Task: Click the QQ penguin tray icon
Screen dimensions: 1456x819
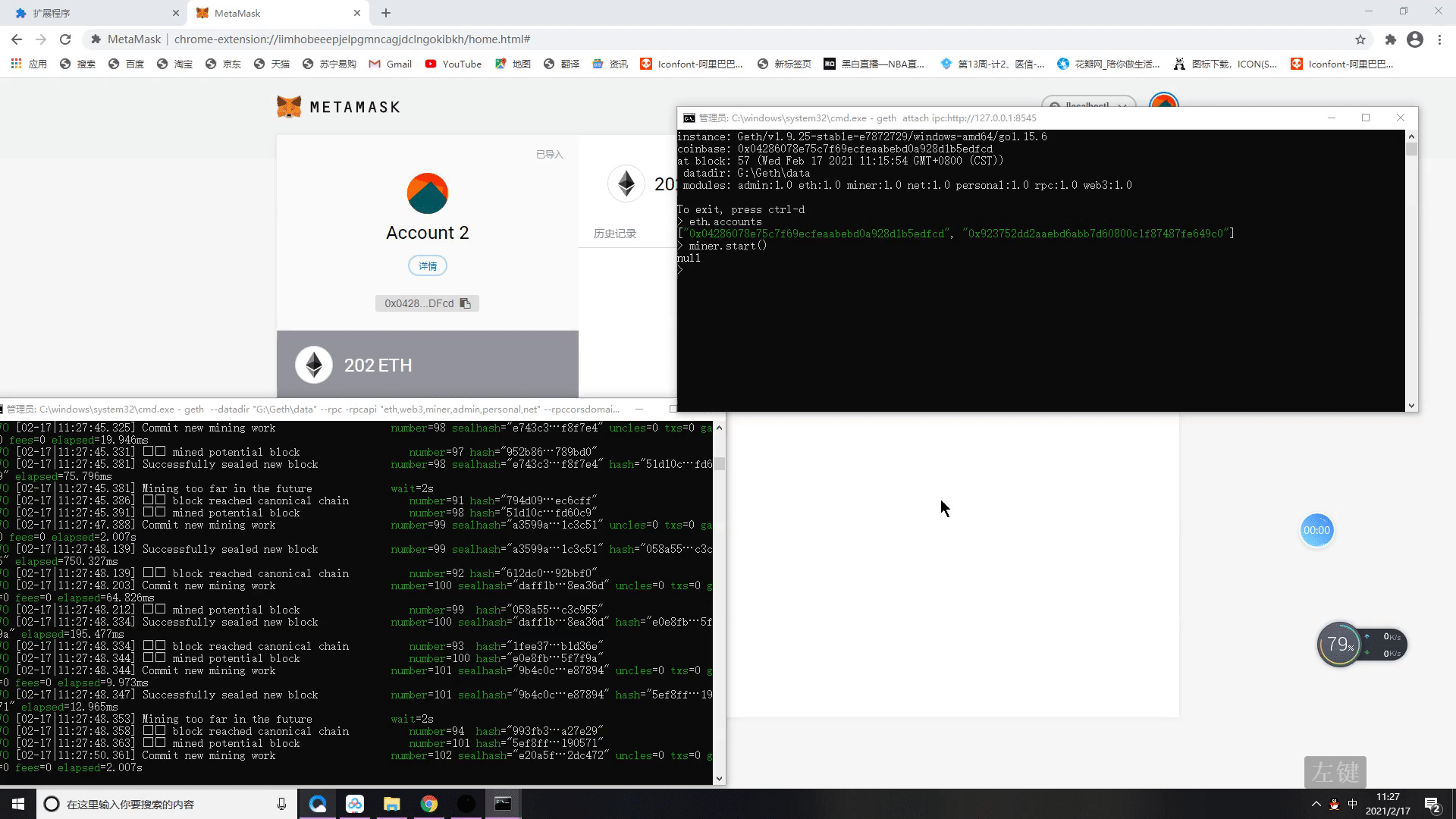Action: [x=1334, y=805]
